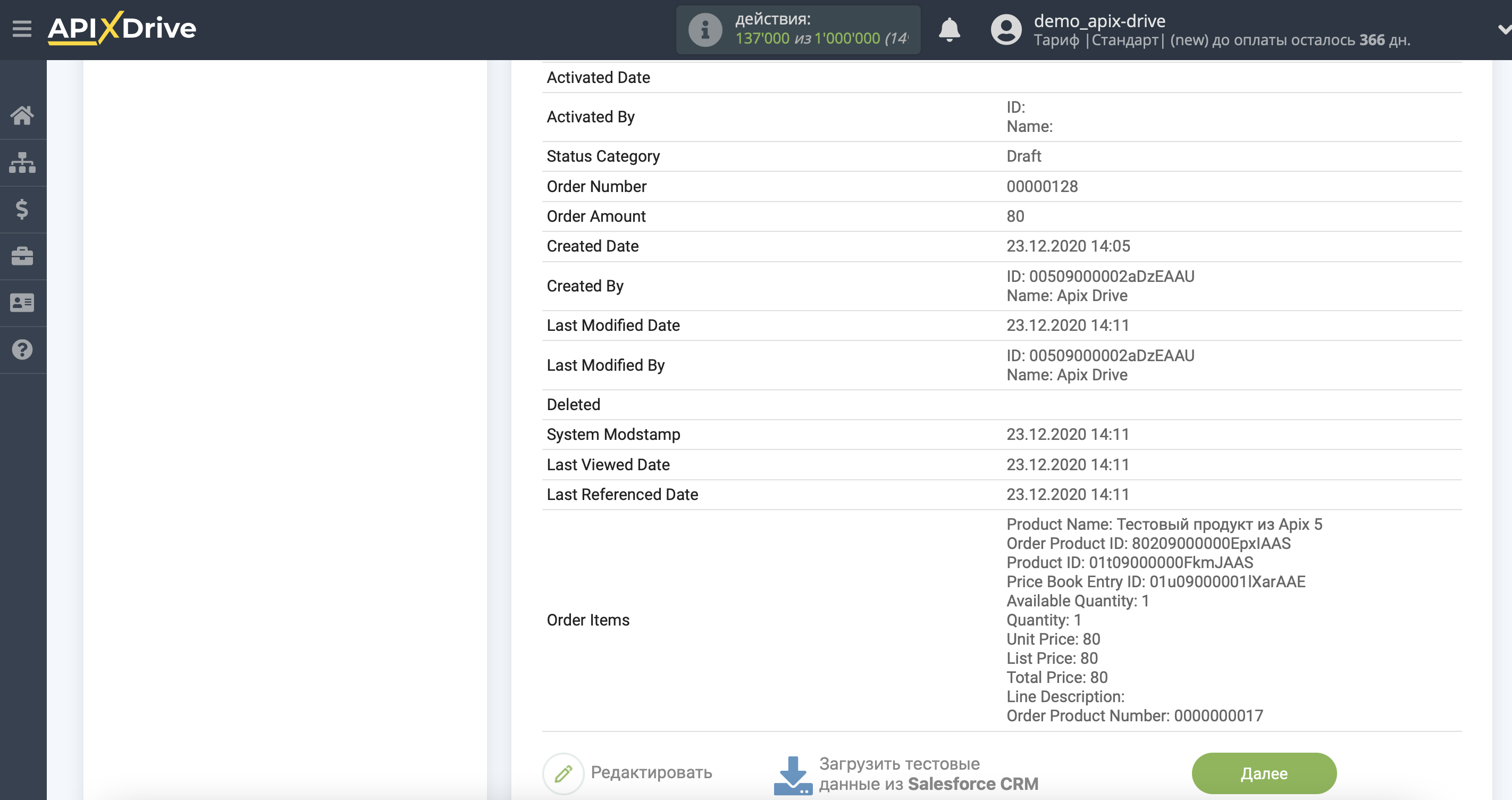Open the hamburger menu
This screenshot has width=1512, height=800.
coord(22,28)
